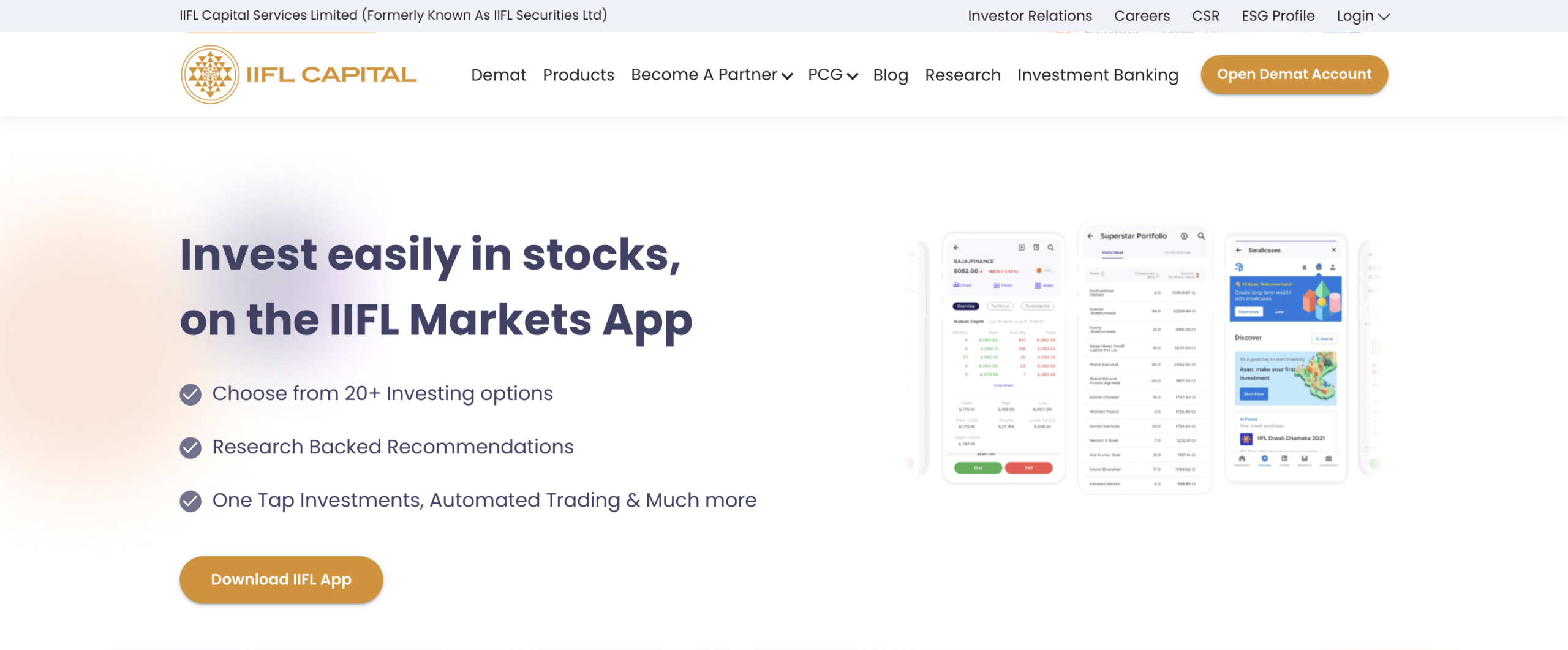Toggle the NSE switch in BAJAJFINANCE screen
The height and width of the screenshot is (650, 1568).
[1043, 271]
